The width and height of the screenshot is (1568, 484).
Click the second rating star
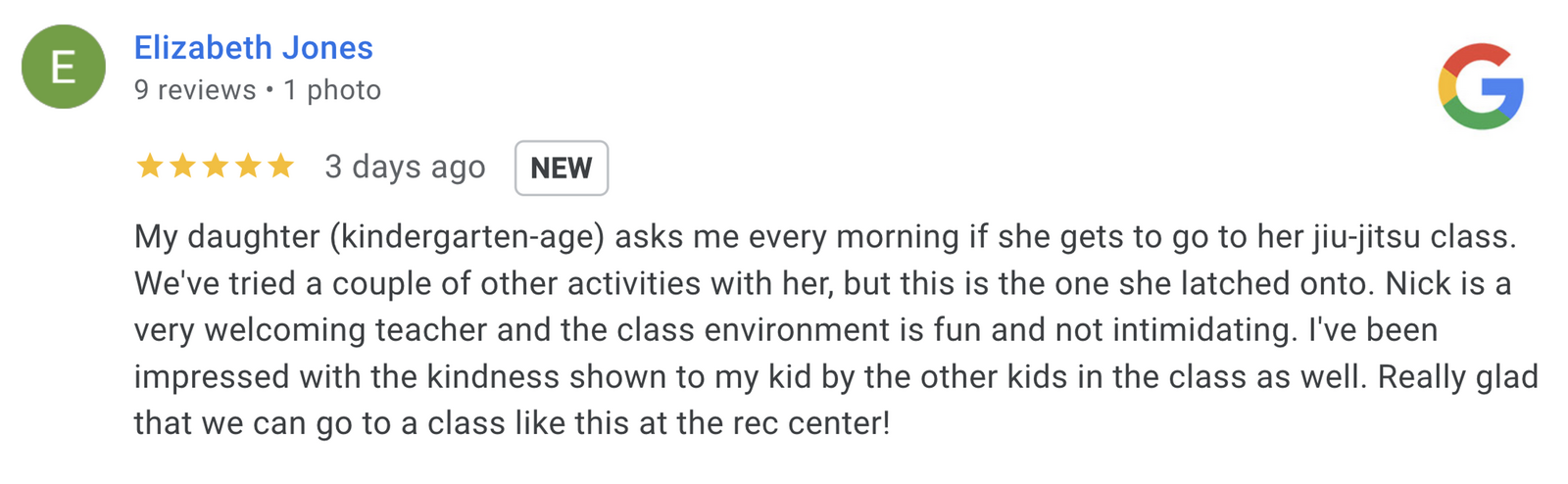pos(182,167)
